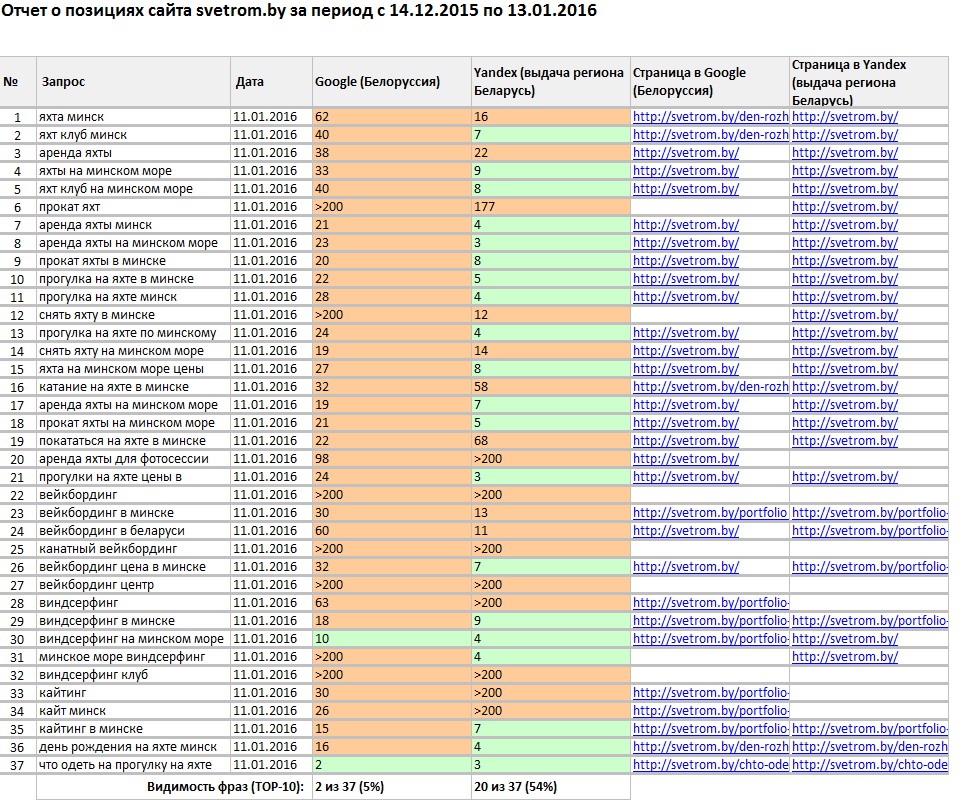Select query cell 'прогулка на яхте в минске'
This screenshot has width=971, height=800.
tap(133, 279)
